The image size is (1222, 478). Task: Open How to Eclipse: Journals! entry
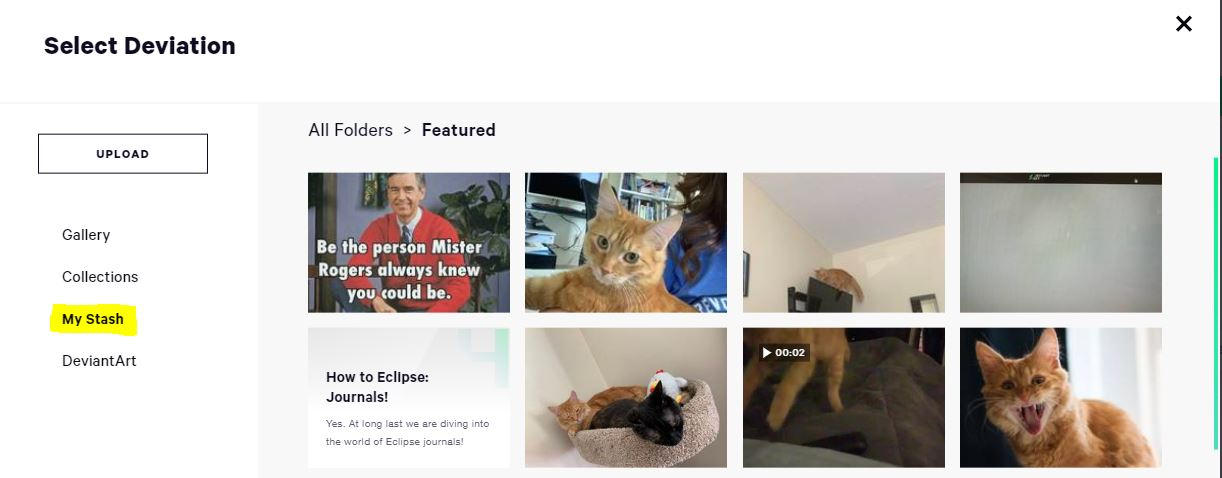point(409,398)
